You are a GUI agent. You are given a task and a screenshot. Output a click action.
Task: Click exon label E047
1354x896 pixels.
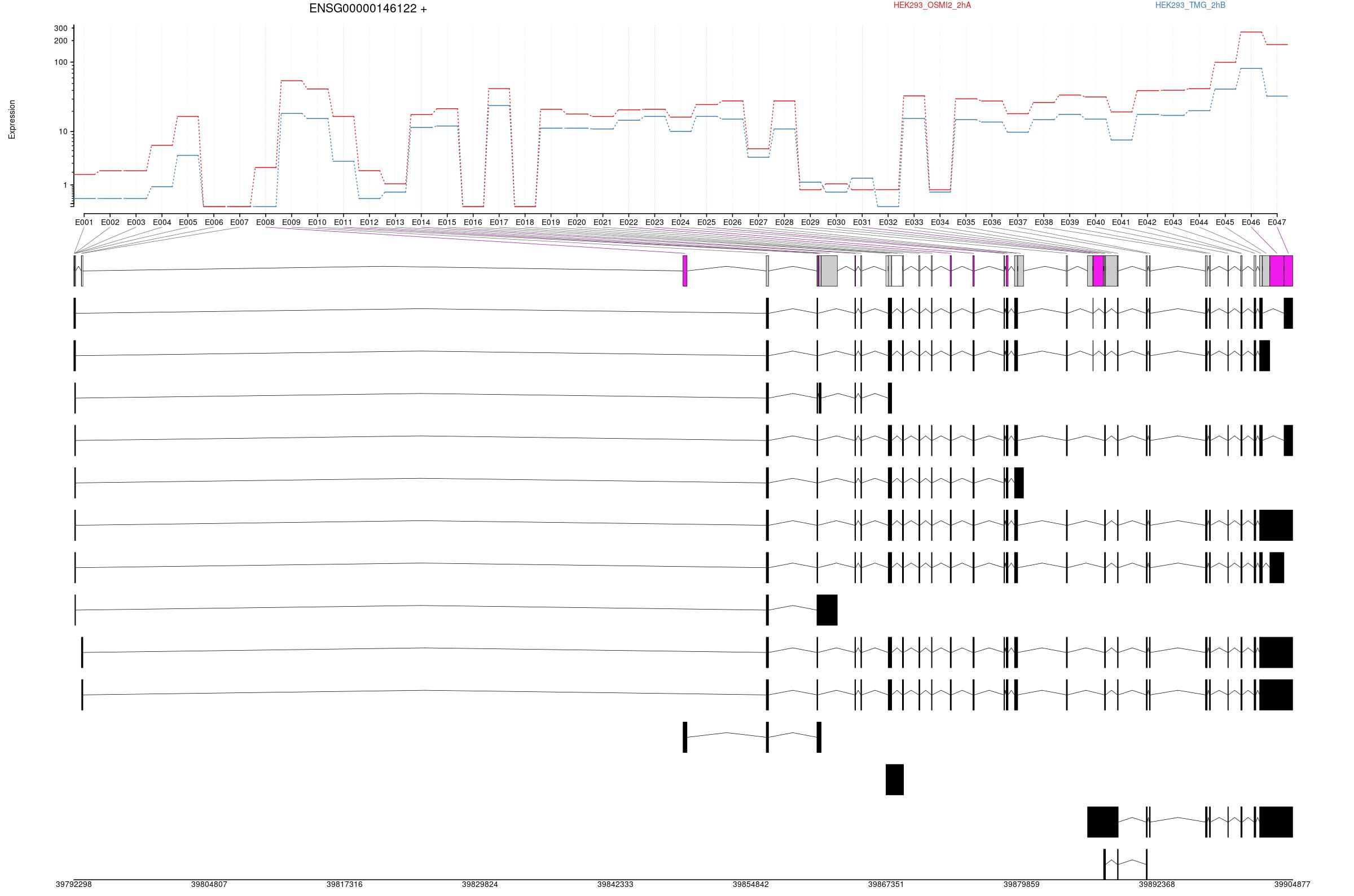point(1276,222)
